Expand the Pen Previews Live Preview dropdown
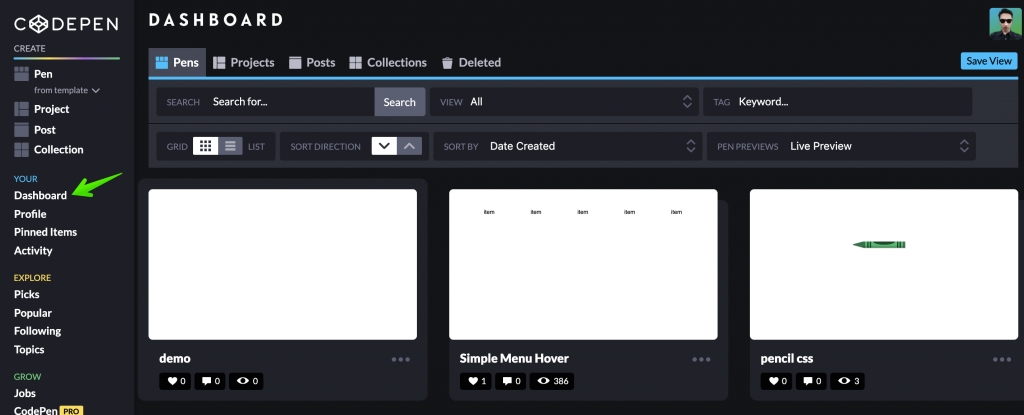Screen dimensions: 1024x415 click(x=840, y=146)
